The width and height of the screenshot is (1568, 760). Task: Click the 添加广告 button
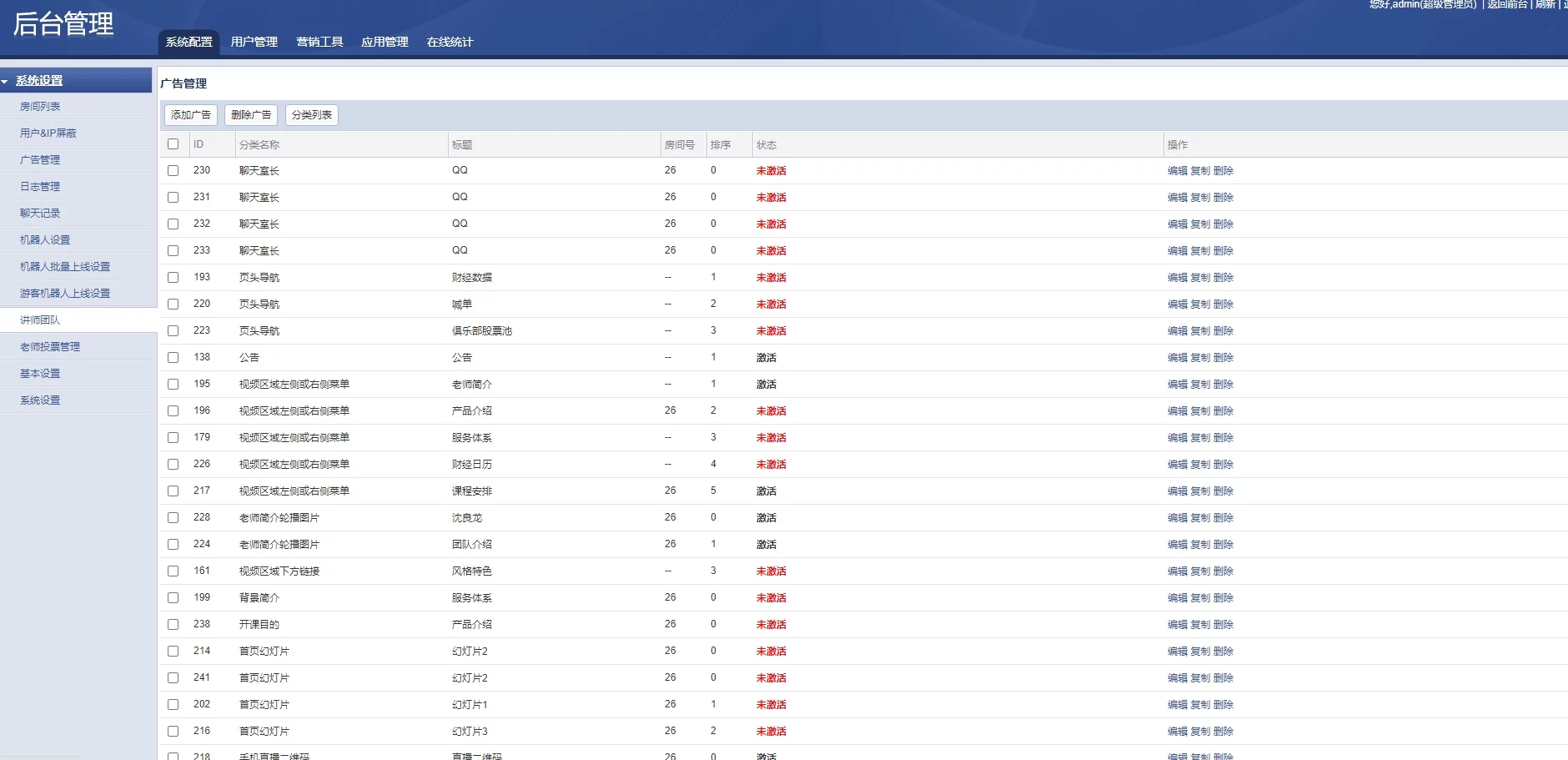(190, 115)
